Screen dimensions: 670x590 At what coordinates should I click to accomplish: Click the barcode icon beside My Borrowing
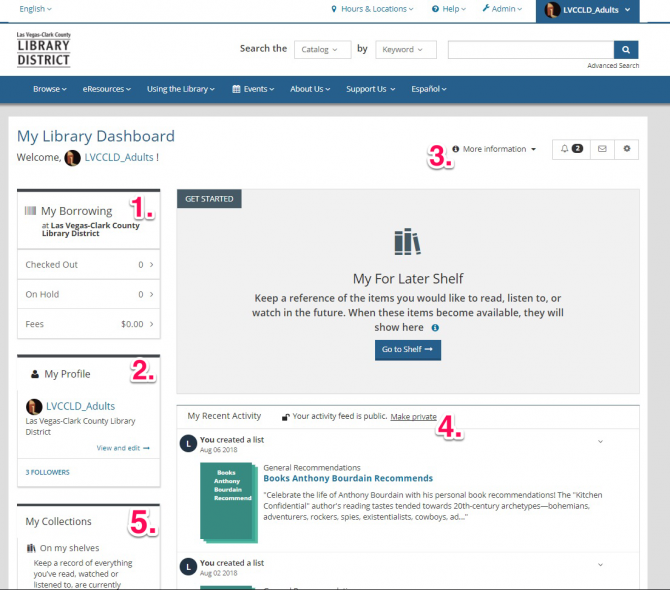click(x=30, y=211)
